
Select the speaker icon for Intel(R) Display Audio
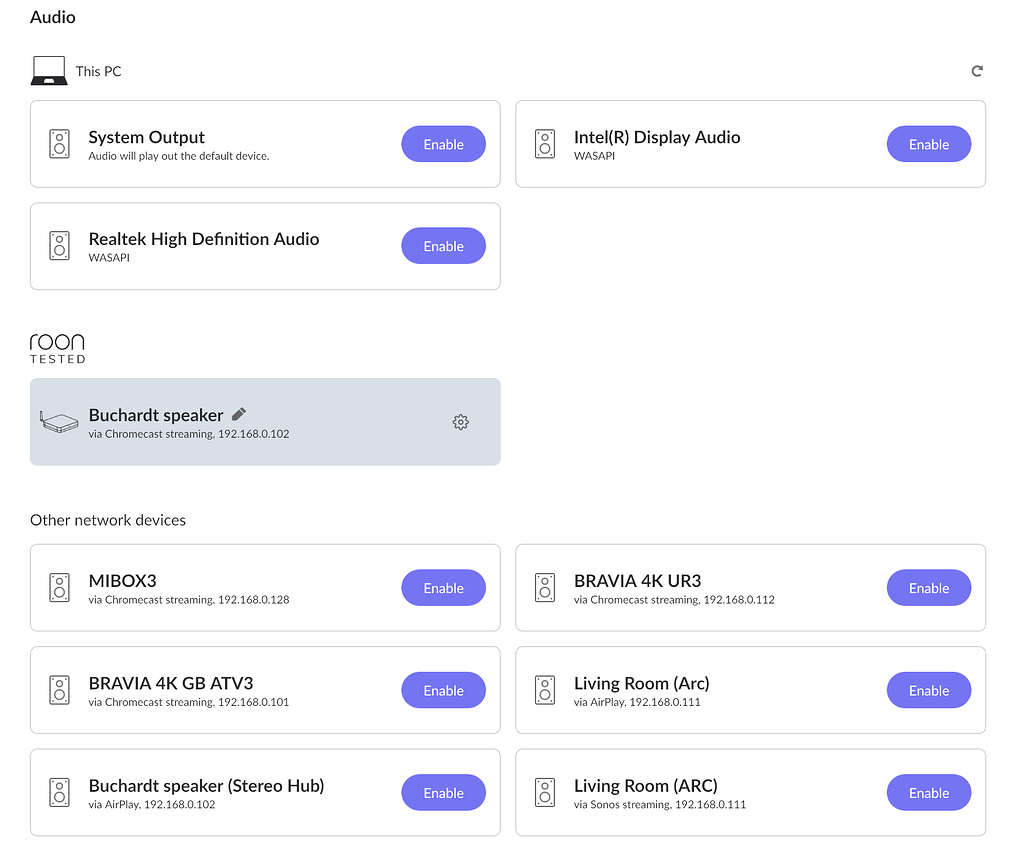click(x=545, y=143)
